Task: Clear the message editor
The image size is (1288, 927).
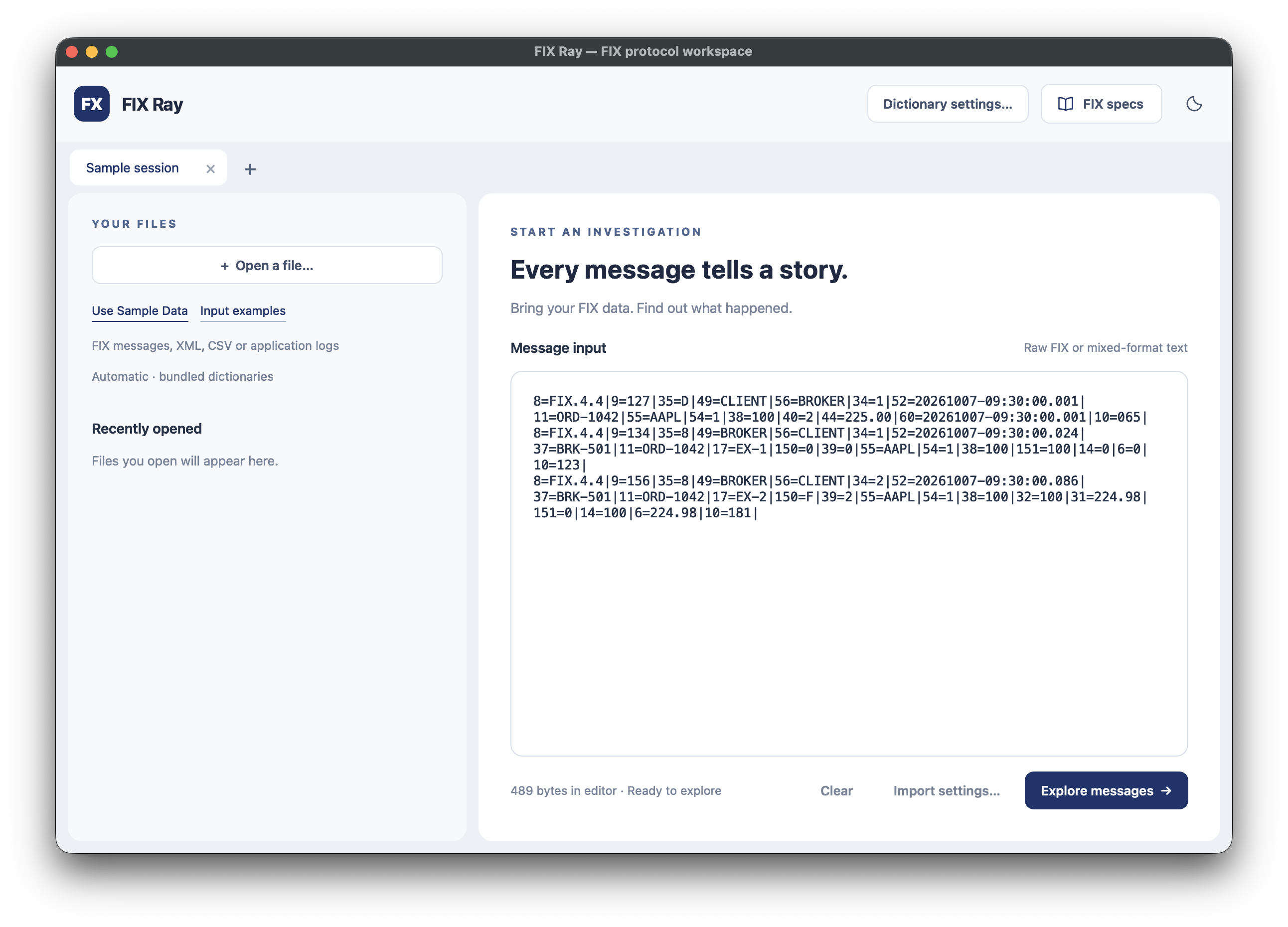Action: point(836,790)
